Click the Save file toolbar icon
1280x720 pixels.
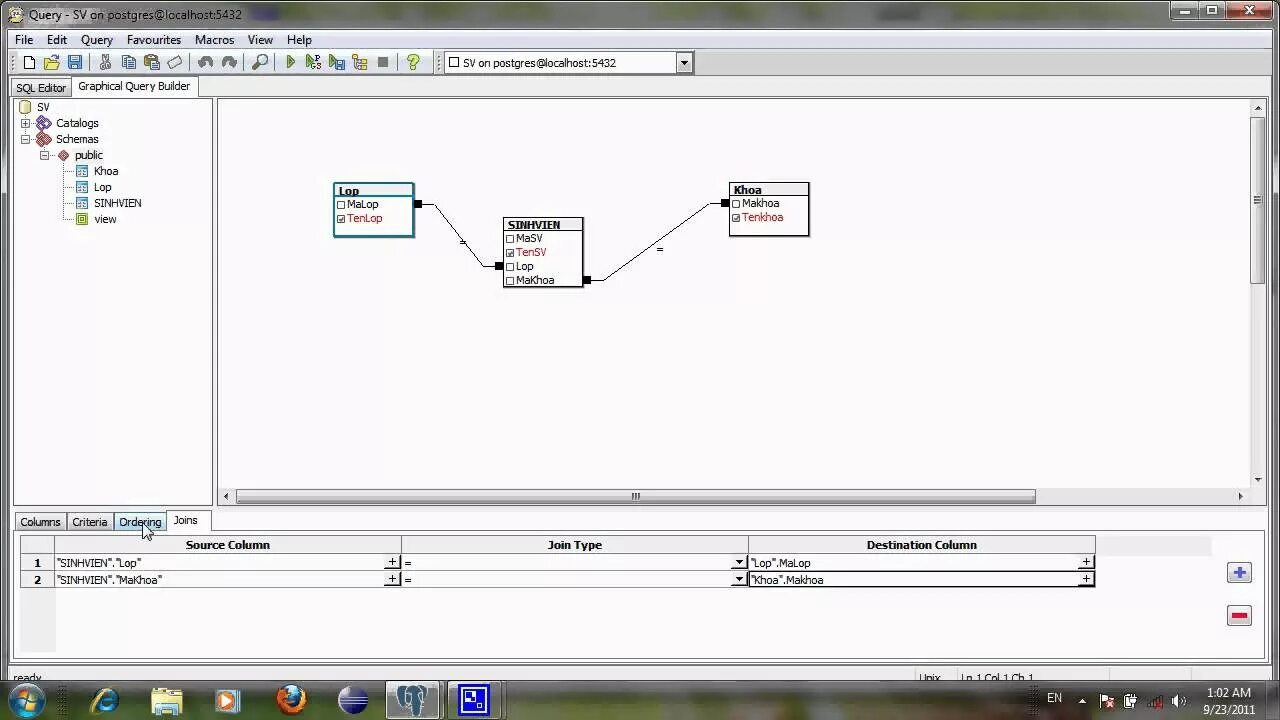pos(75,62)
